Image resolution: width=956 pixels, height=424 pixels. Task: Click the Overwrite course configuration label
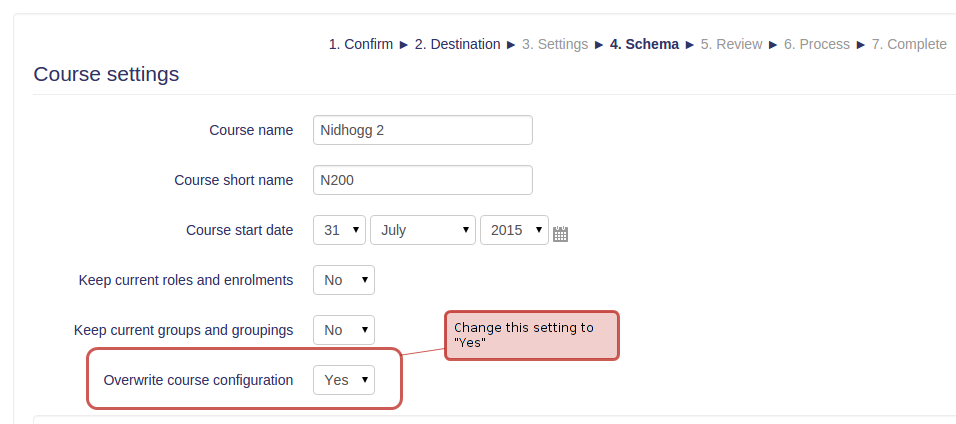198,380
